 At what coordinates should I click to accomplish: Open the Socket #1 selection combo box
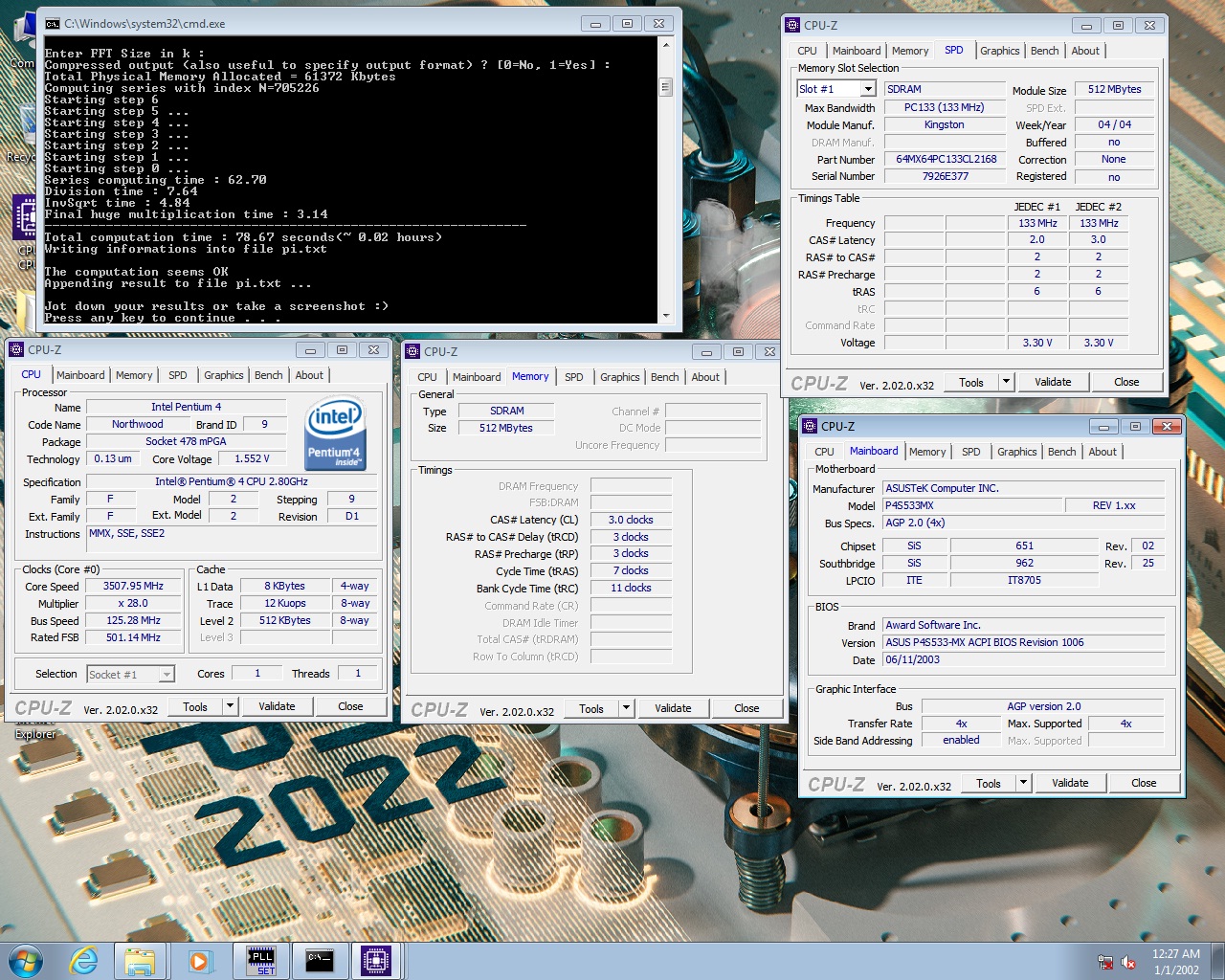(x=131, y=674)
